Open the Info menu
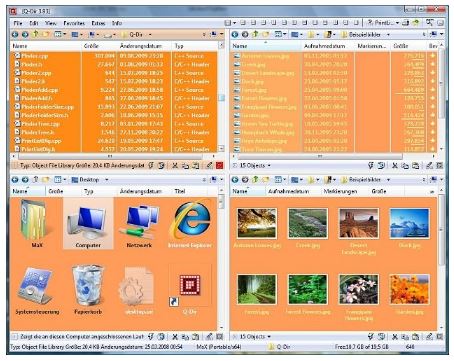The image size is (454, 361). [x=117, y=23]
